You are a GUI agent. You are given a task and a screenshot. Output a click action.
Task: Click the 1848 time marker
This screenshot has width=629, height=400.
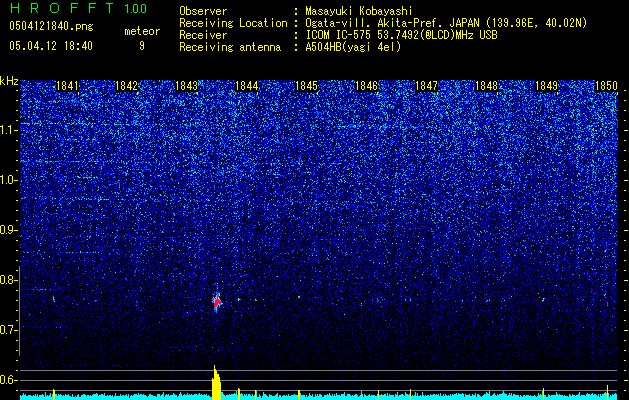coord(486,86)
